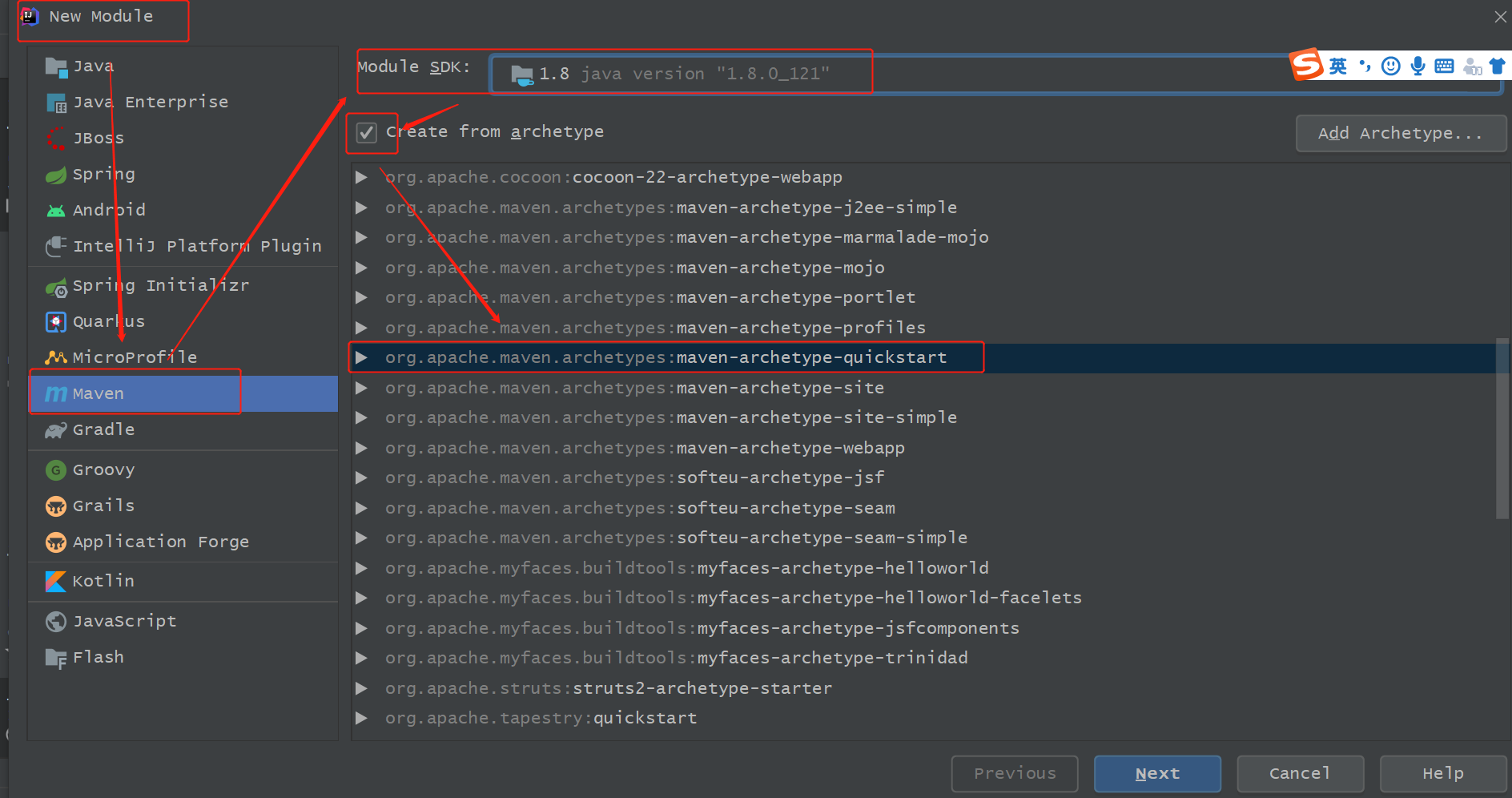
Task: Click the Java folder icon in the sidebar
Action: pyautogui.click(x=56, y=66)
